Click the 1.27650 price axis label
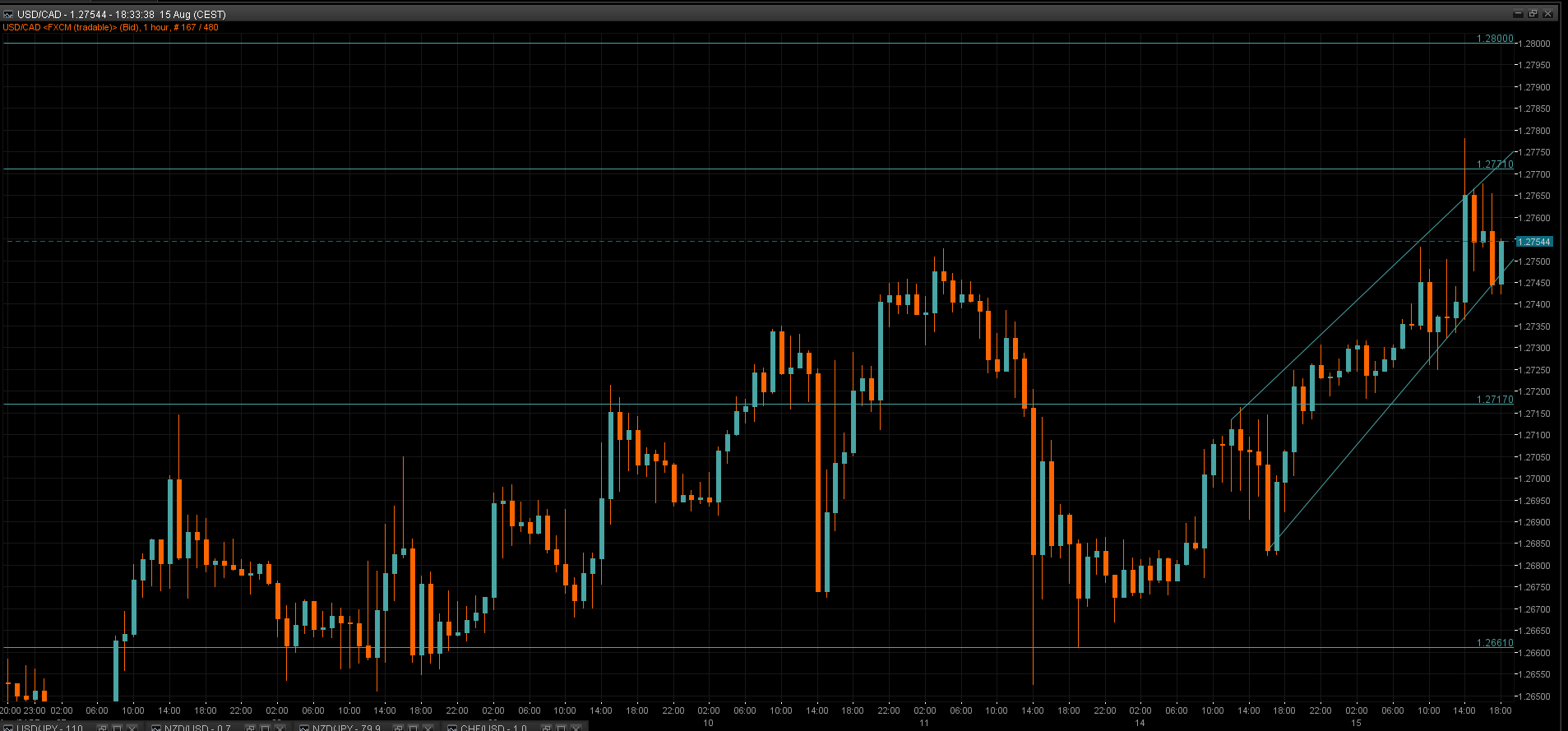The image size is (1568, 731). point(1534,196)
